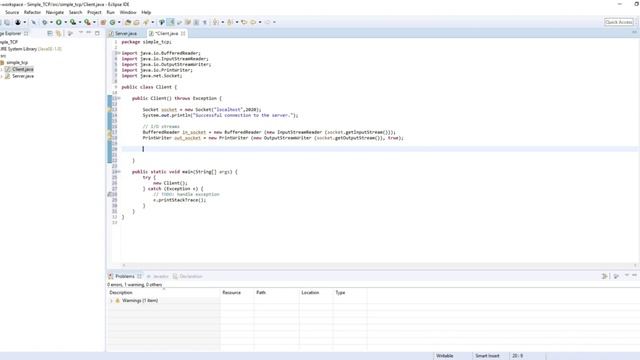Launch the Debug toolbar button
This screenshot has height=360, width=640.
click(44, 22)
